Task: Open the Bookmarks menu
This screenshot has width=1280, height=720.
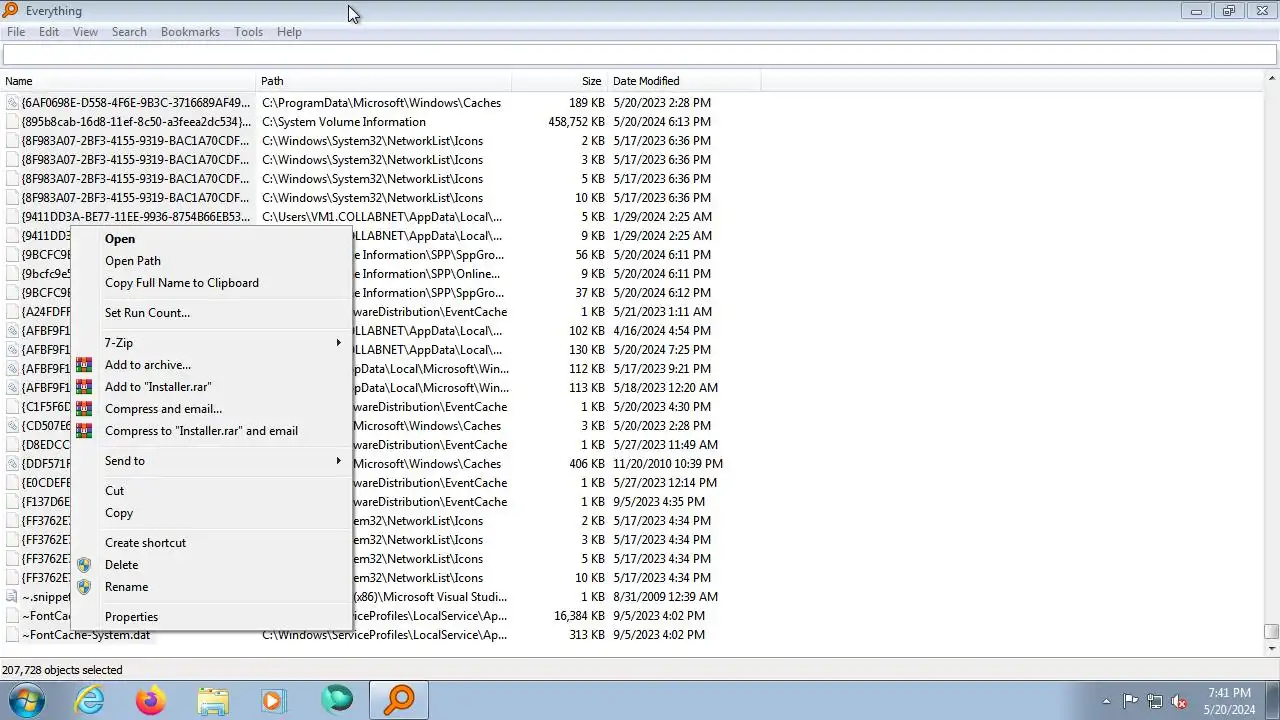Action: (x=190, y=32)
